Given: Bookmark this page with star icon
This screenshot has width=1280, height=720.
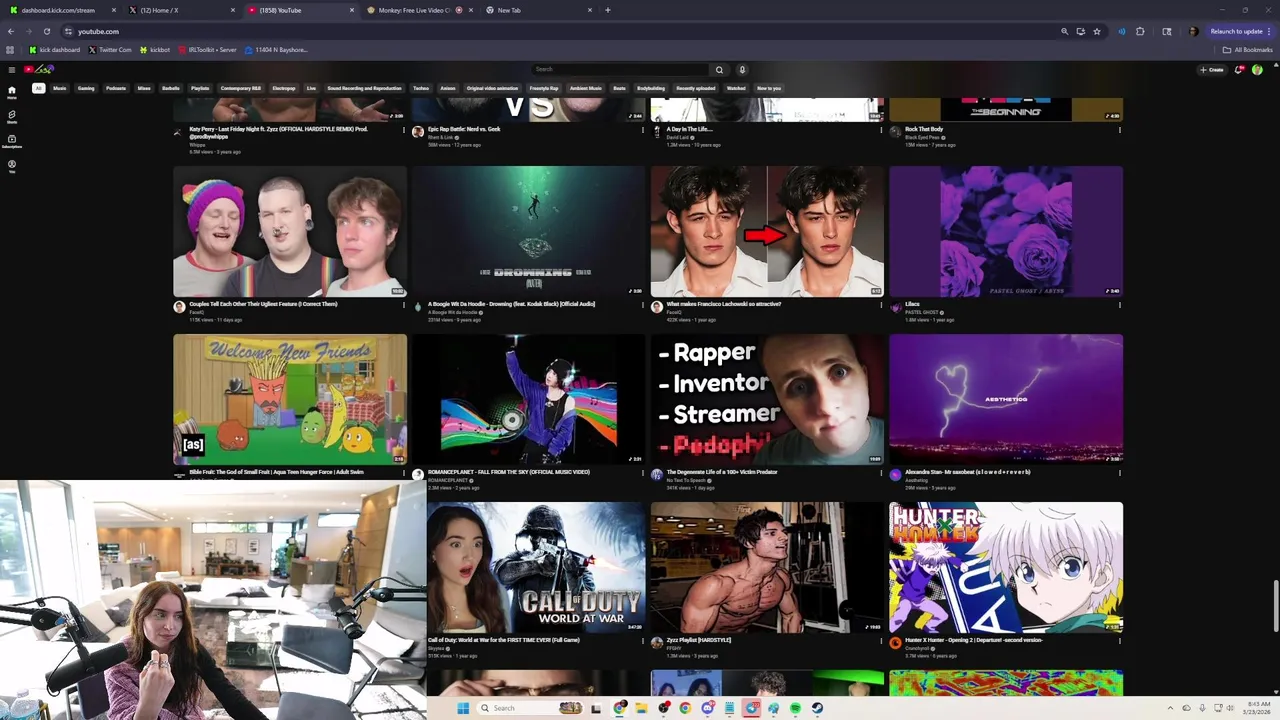Looking at the screenshot, I should (x=1096, y=31).
